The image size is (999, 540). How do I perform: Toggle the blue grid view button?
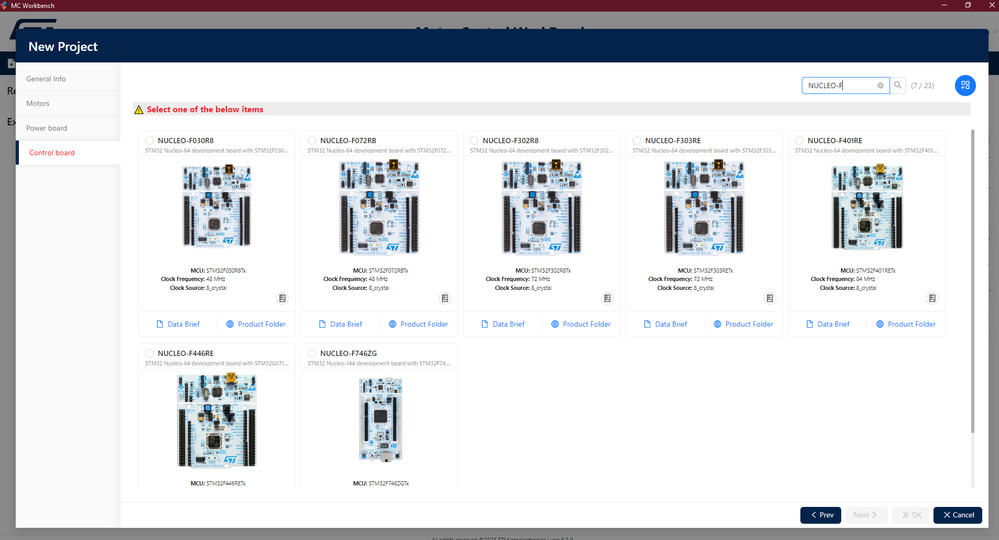[x=965, y=85]
